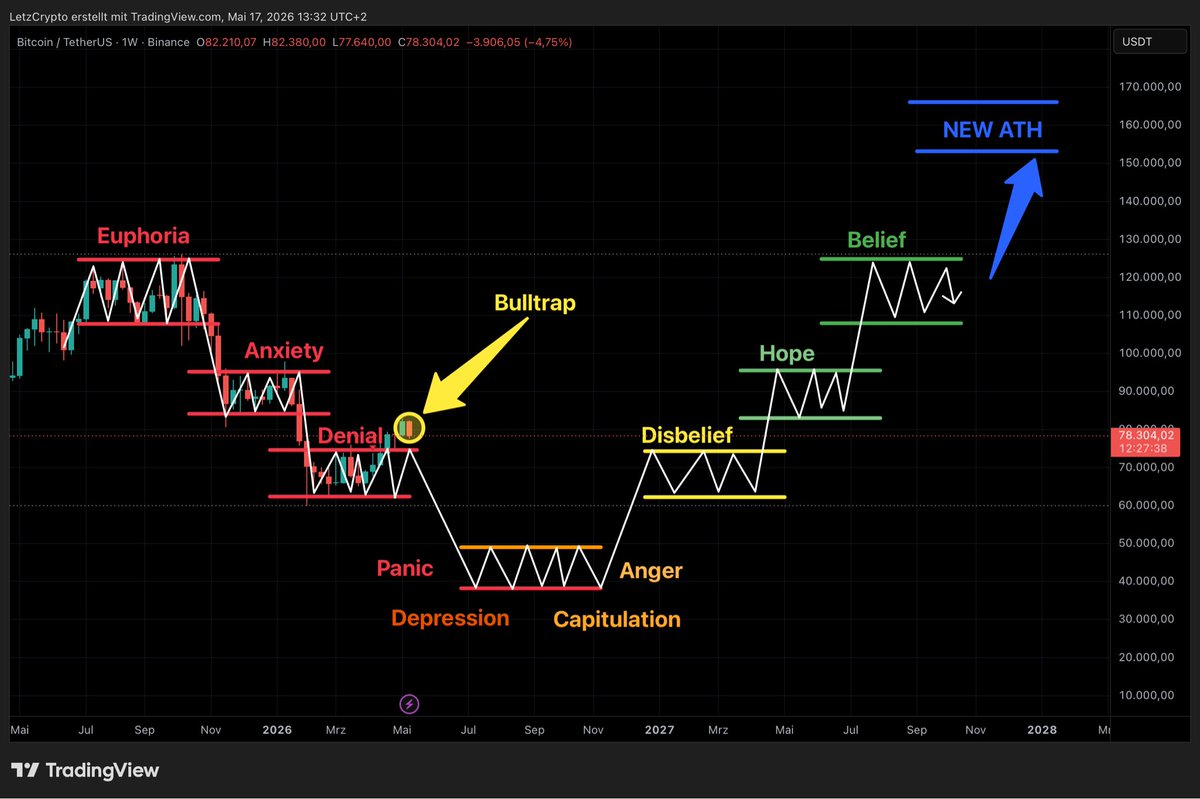Click the 100.000,00 price axis label

click(1151, 353)
